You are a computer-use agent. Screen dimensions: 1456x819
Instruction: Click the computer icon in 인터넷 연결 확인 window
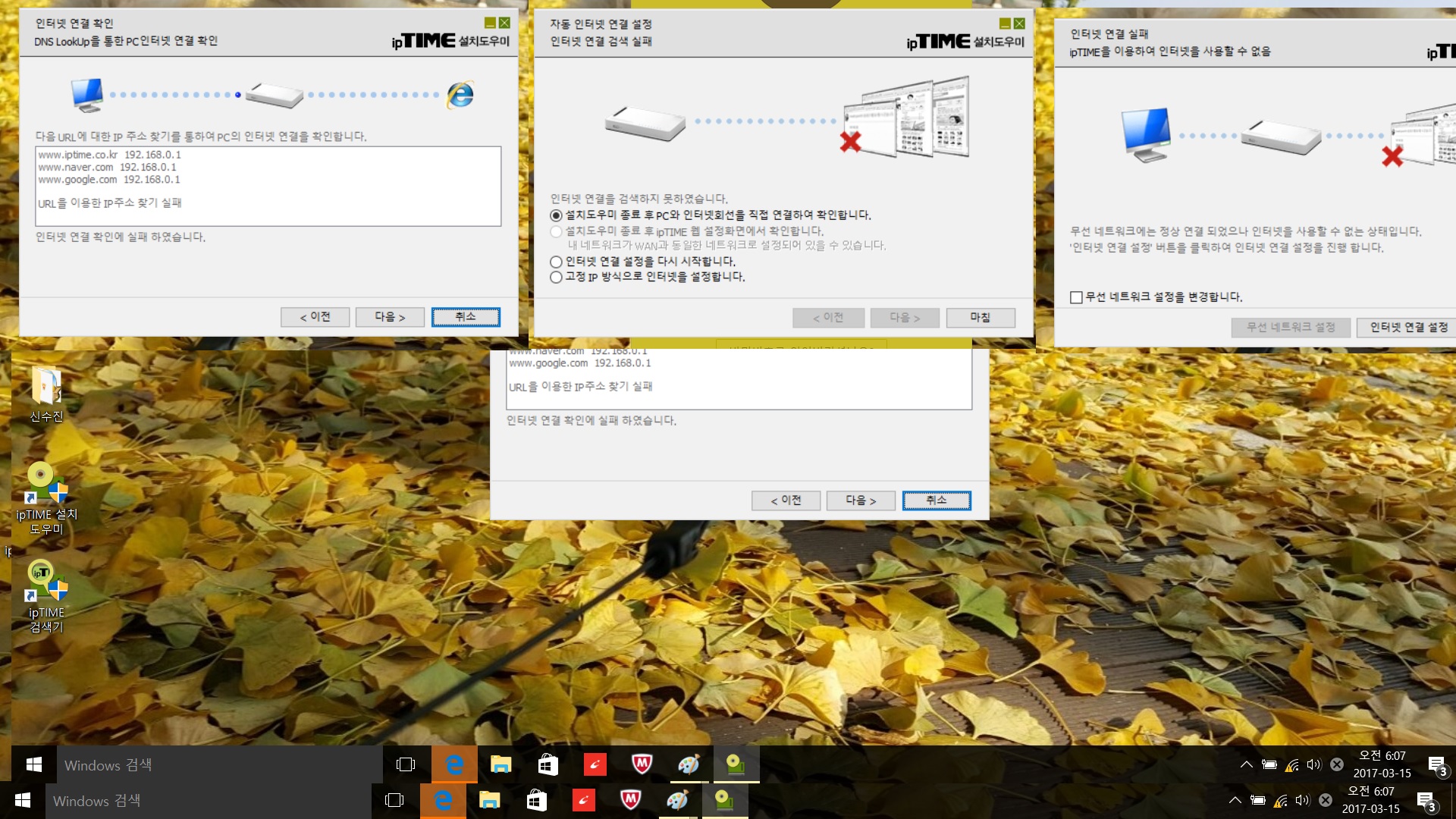[87, 95]
